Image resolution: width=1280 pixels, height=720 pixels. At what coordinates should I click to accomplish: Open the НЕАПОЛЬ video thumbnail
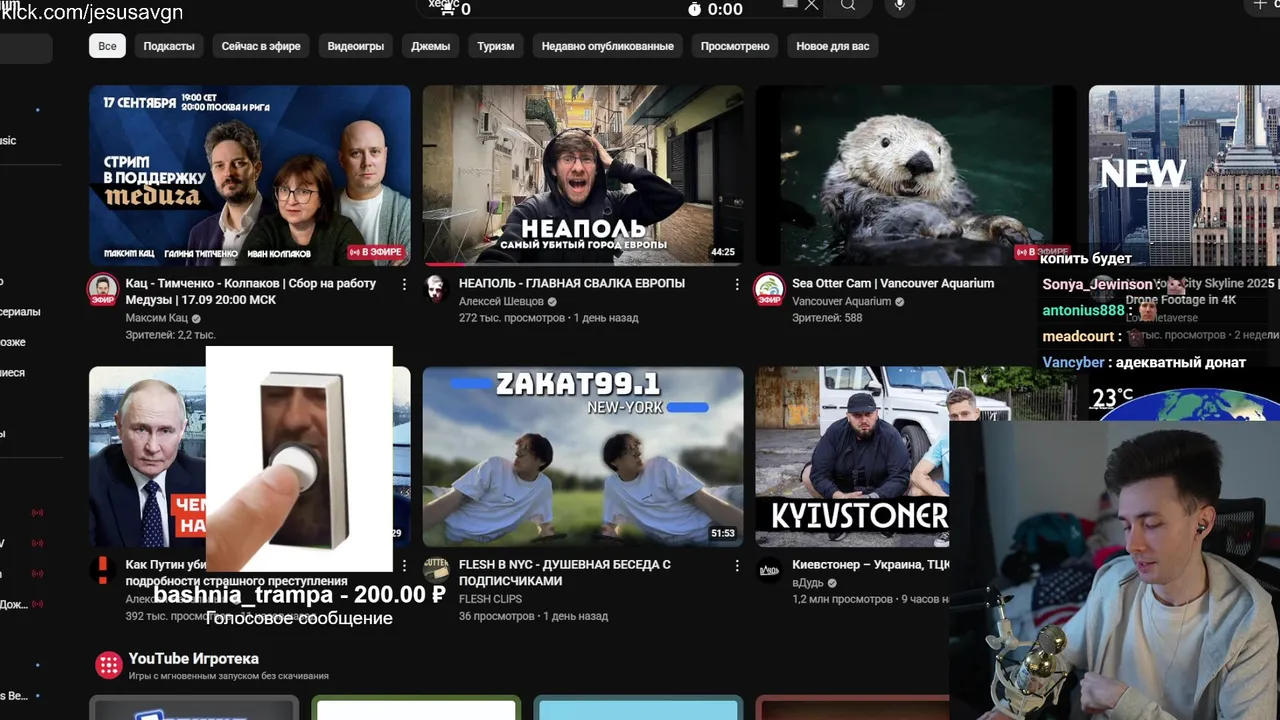point(583,175)
